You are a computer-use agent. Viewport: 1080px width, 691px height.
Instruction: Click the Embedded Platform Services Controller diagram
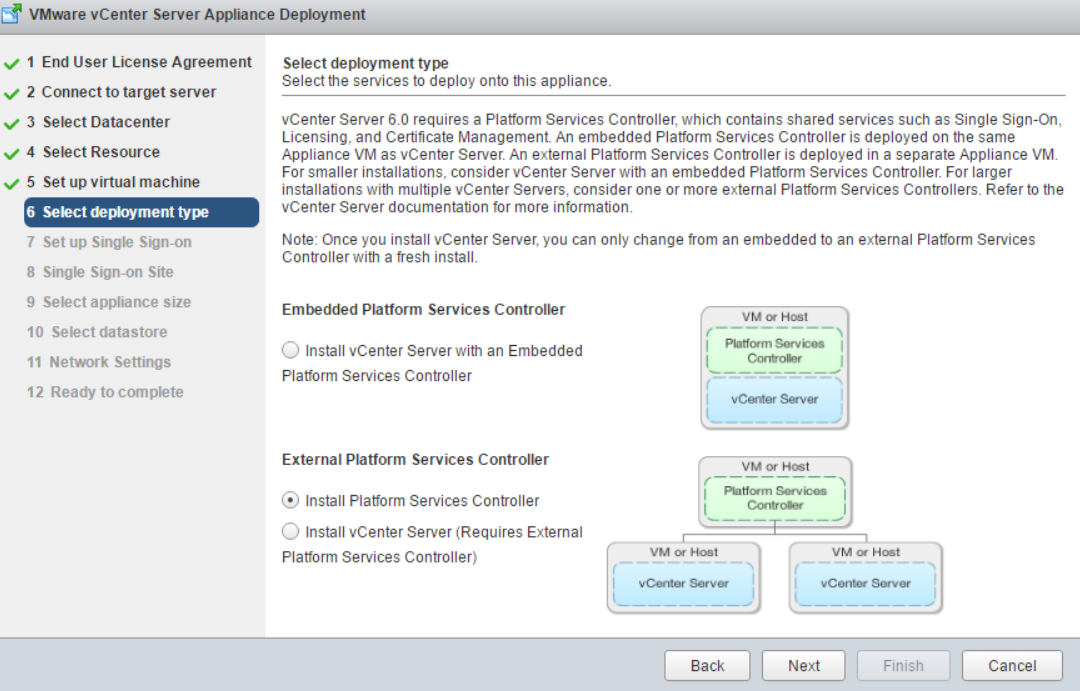coord(774,368)
